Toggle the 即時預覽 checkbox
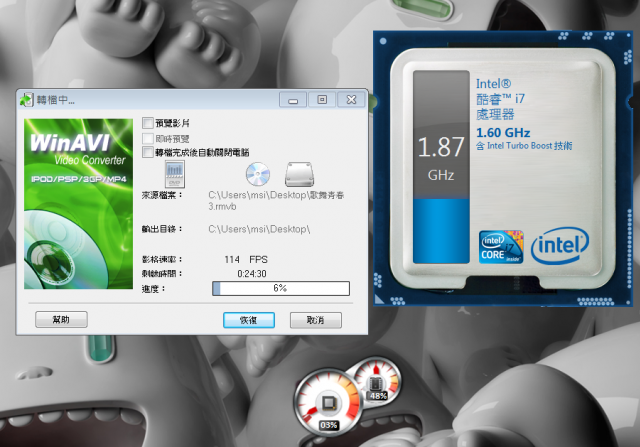The height and width of the screenshot is (447, 640). click(148, 138)
